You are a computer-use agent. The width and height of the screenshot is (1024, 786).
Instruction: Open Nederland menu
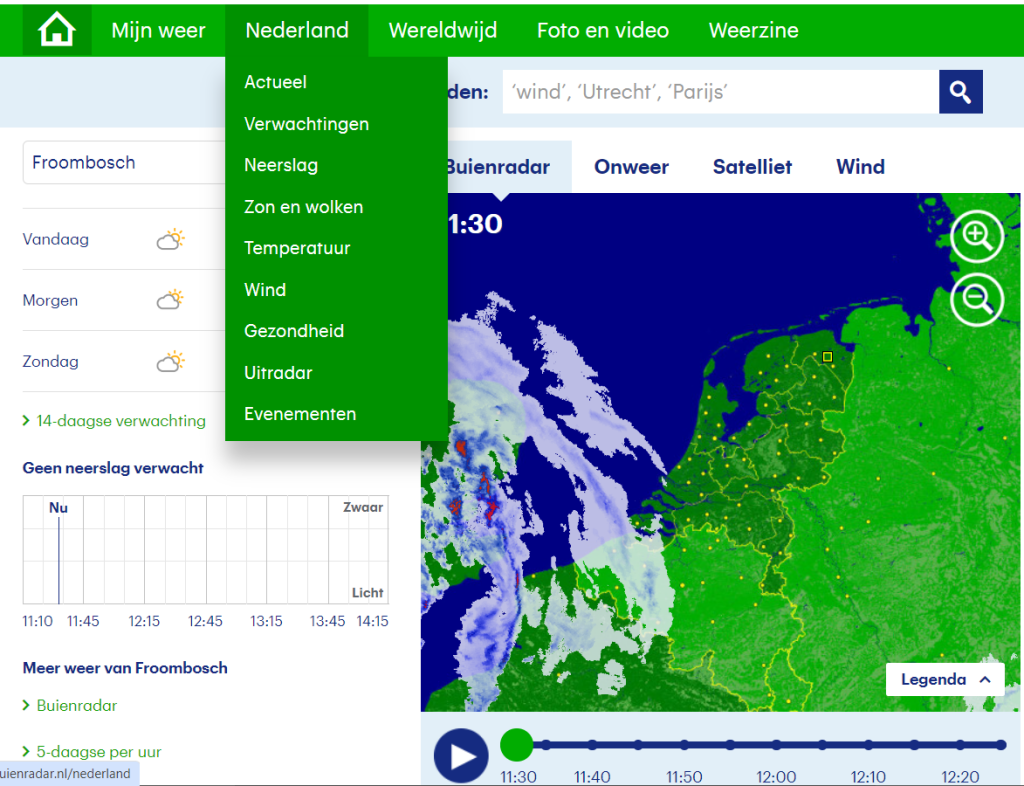coord(297,30)
